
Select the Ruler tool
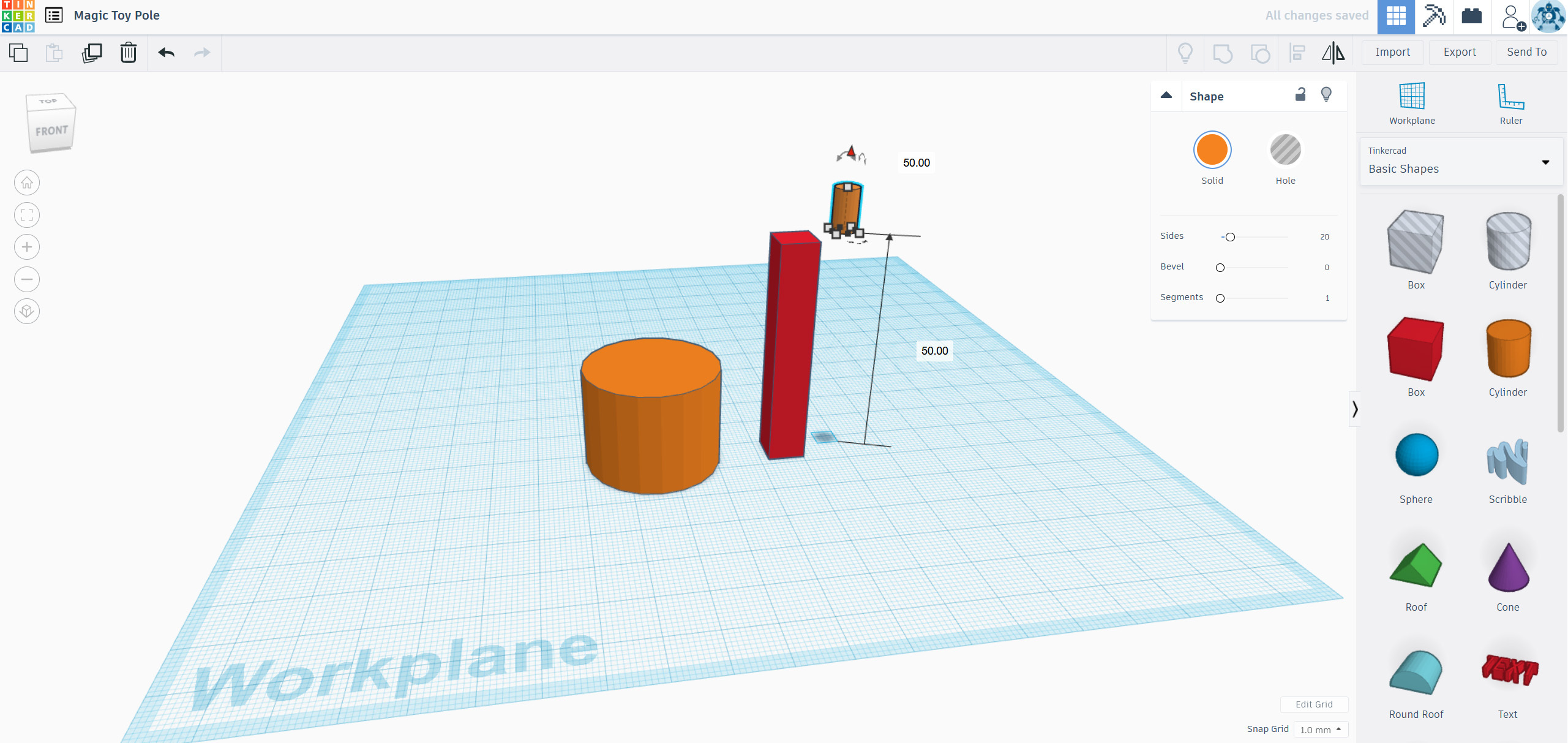point(1510,103)
